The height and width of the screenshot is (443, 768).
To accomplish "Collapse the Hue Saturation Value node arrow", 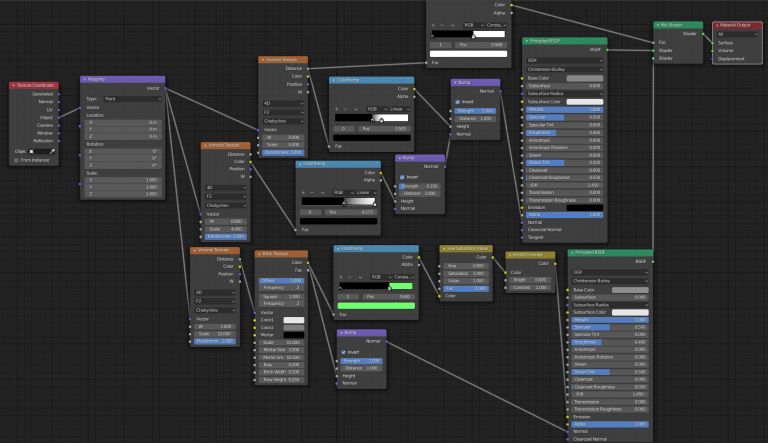I will coord(444,248).
